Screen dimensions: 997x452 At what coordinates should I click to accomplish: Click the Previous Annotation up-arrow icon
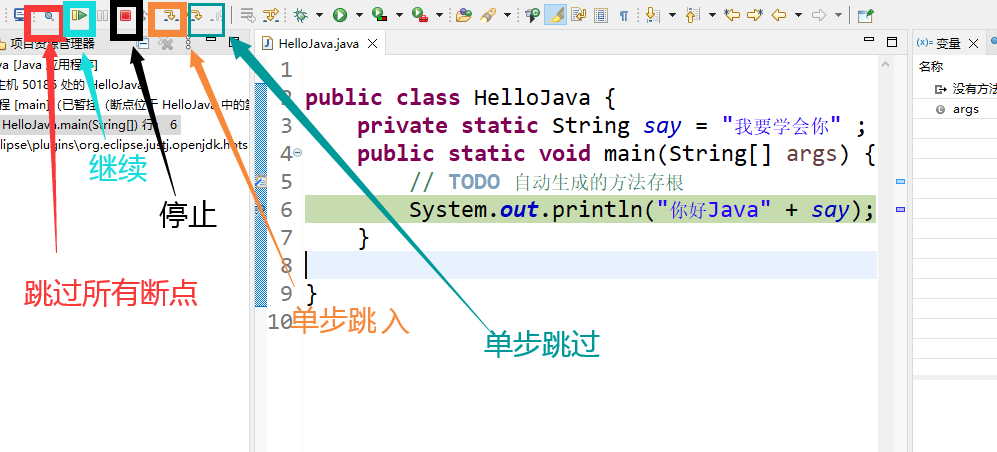[693, 15]
